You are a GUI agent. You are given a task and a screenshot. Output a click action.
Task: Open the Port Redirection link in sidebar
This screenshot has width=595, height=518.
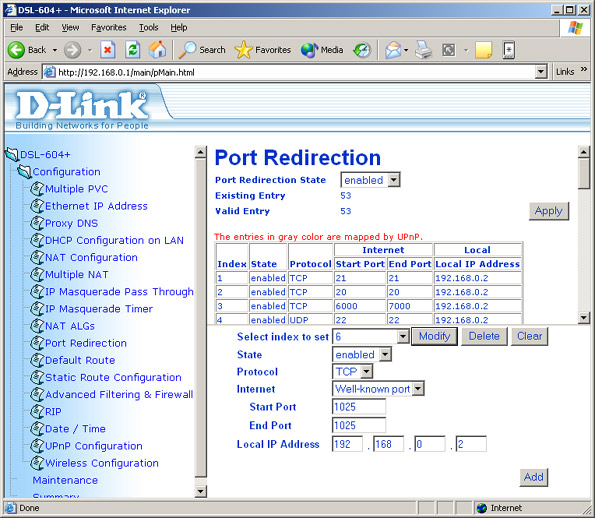[86, 343]
